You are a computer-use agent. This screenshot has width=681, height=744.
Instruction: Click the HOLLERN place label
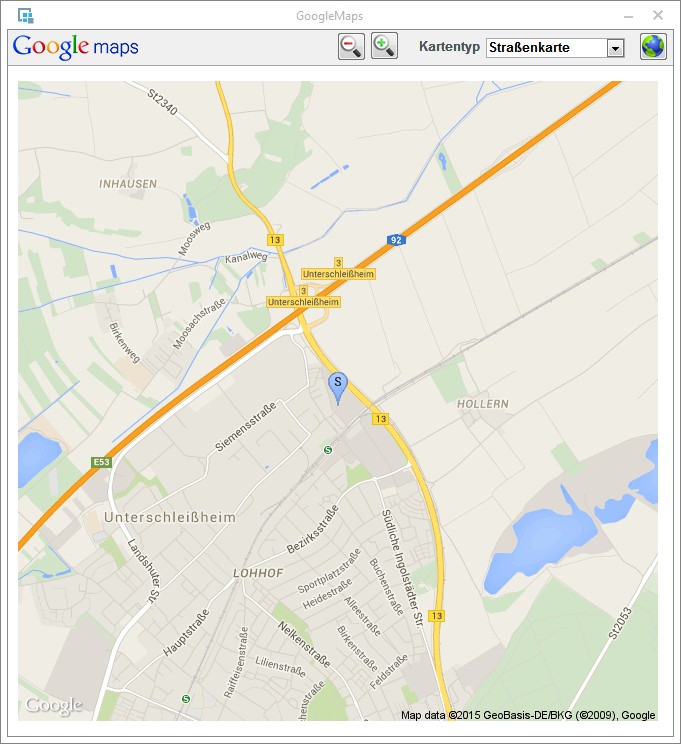(x=483, y=404)
